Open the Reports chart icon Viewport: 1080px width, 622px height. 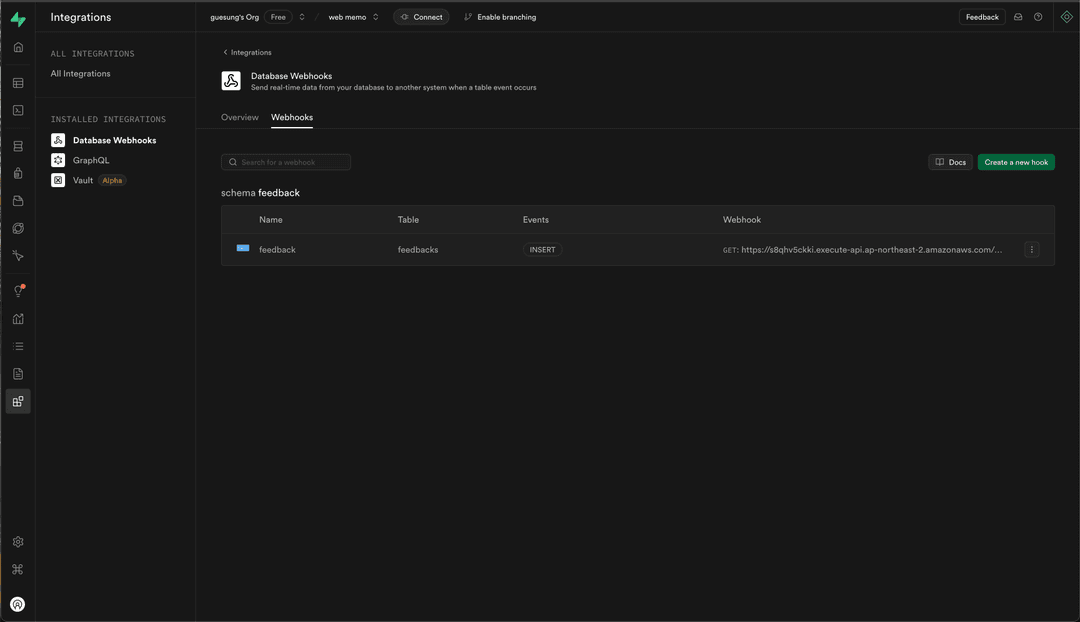(18, 319)
